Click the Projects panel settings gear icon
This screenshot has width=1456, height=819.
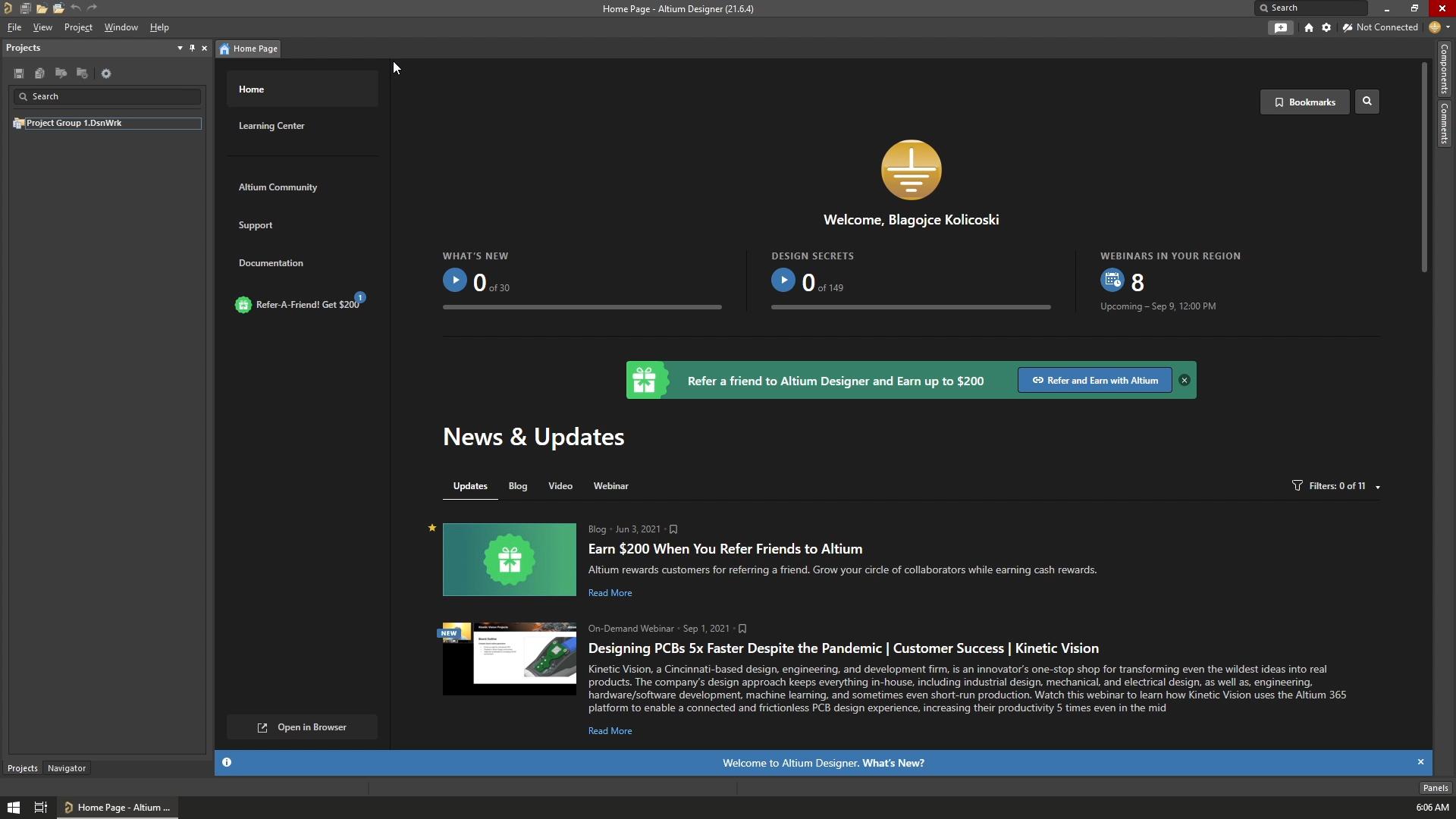pos(106,74)
